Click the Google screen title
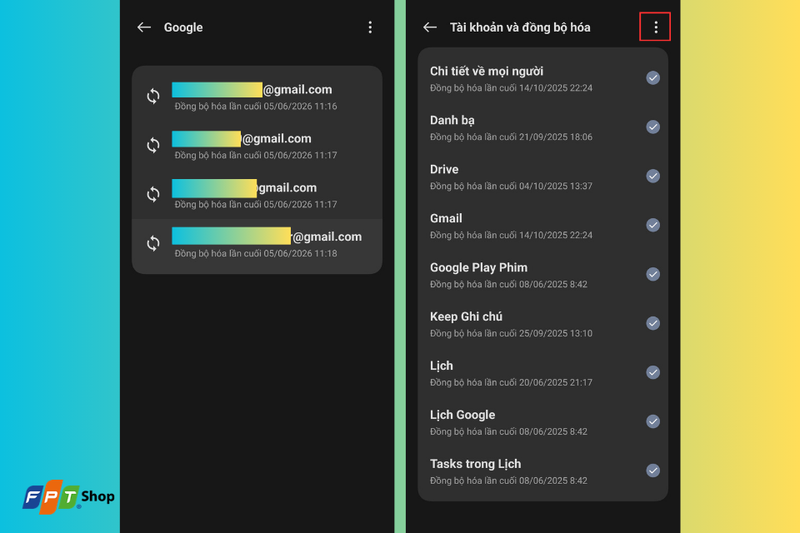Image resolution: width=800 pixels, height=533 pixels. click(x=183, y=28)
